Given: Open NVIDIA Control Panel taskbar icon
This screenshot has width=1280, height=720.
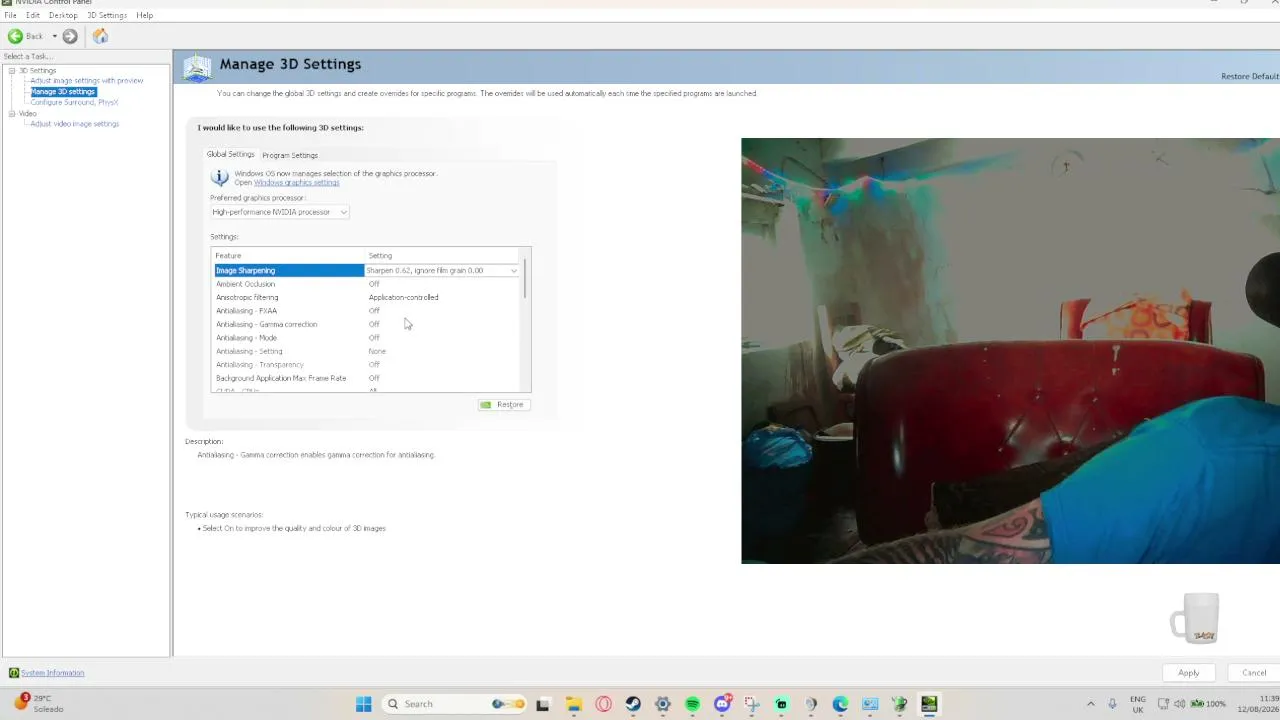Looking at the screenshot, I should click(x=930, y=704).
